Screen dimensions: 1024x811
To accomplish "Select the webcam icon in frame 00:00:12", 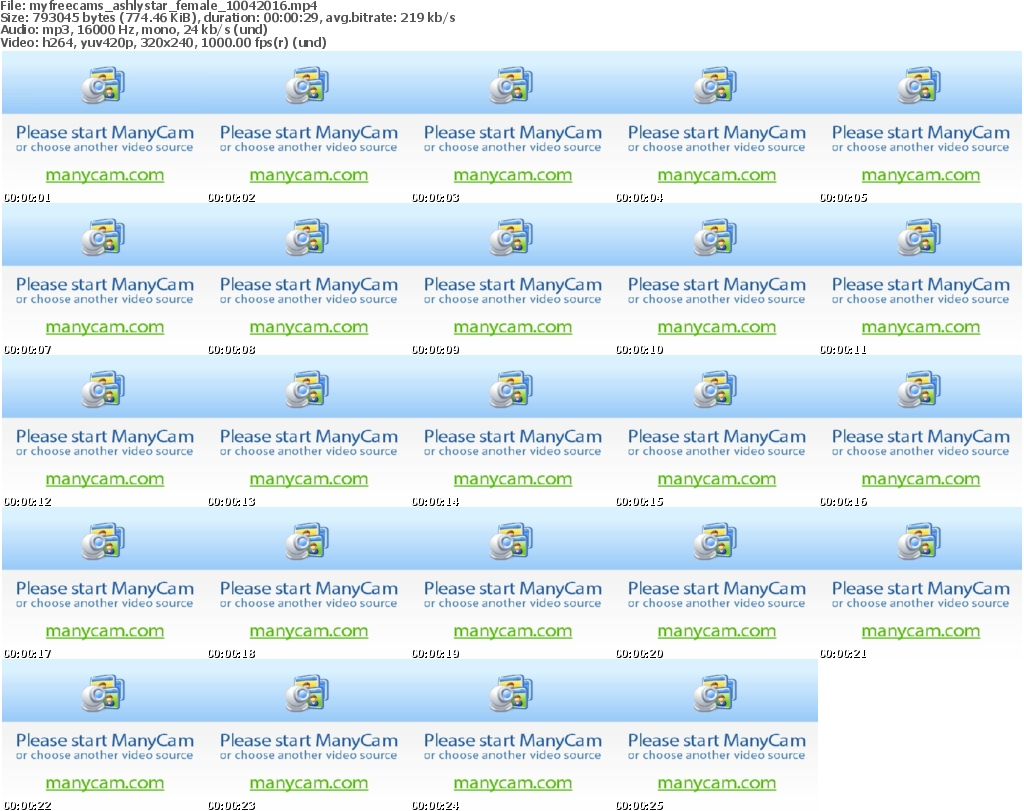I will pyautogui.click(x=103, y=389).
